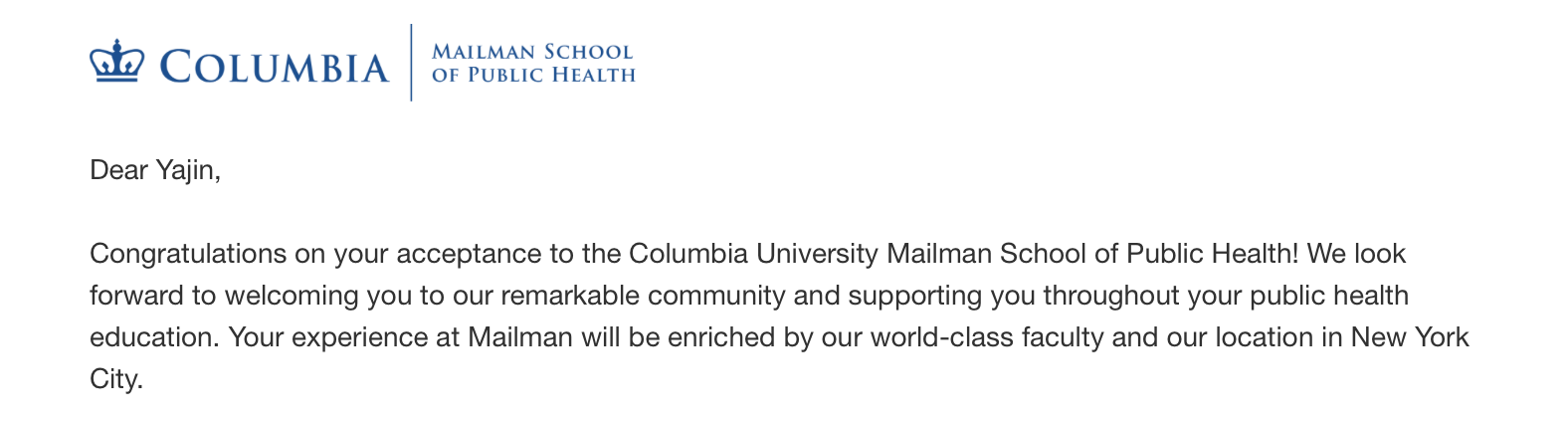Click the word "supporting" in the paragraph
Viewport: 1568px width, 422px height.
tap(911, 296)
